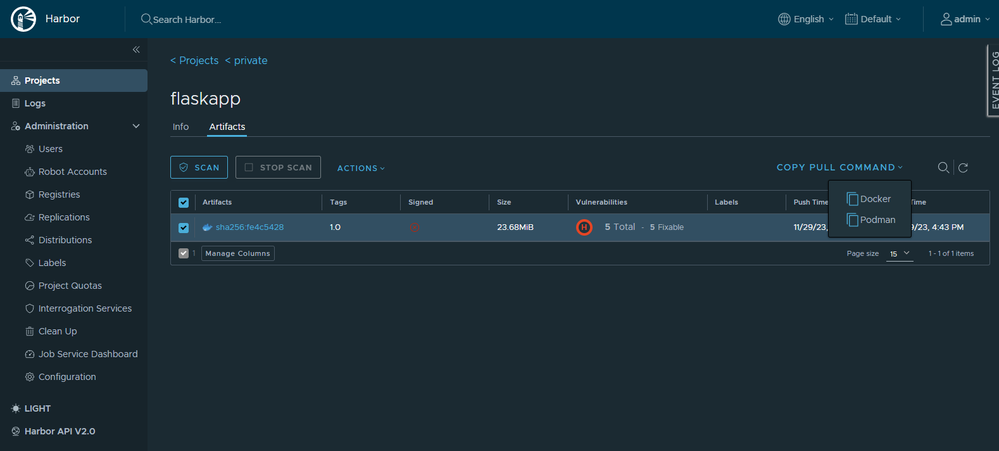Toggle the select-all artifacts checkbox

point(183,203)
